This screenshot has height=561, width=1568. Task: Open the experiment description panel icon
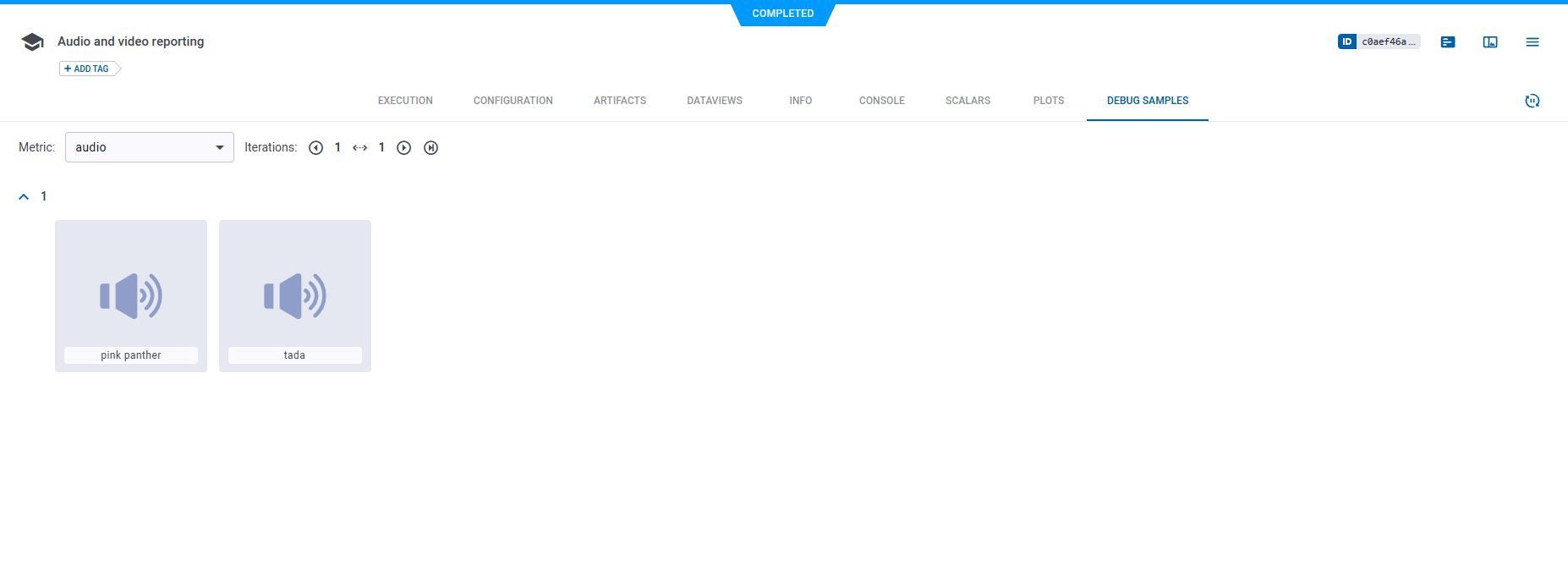point(1447,42)
